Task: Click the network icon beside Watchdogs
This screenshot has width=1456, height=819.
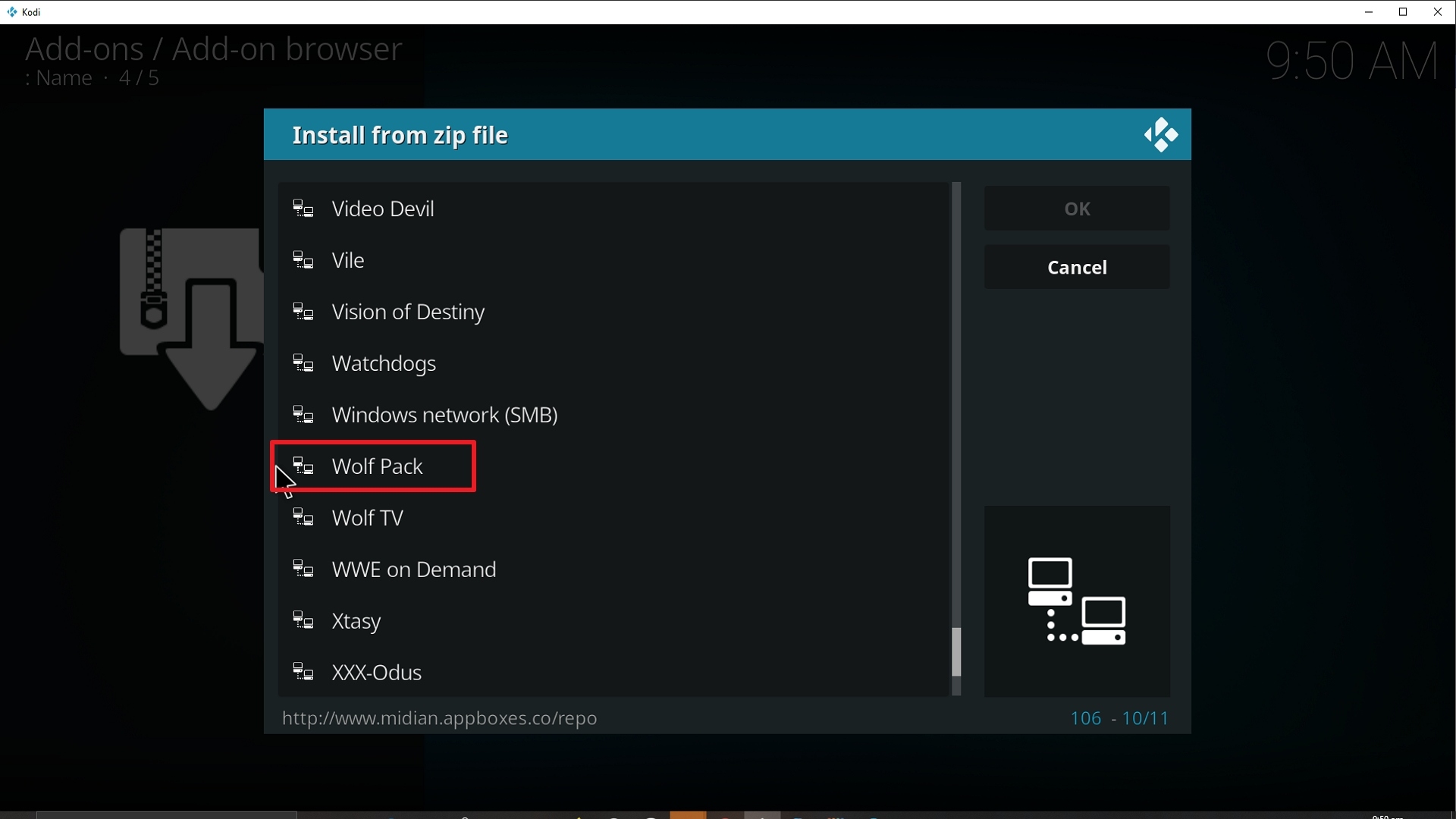Action: (x=303, y=363)
